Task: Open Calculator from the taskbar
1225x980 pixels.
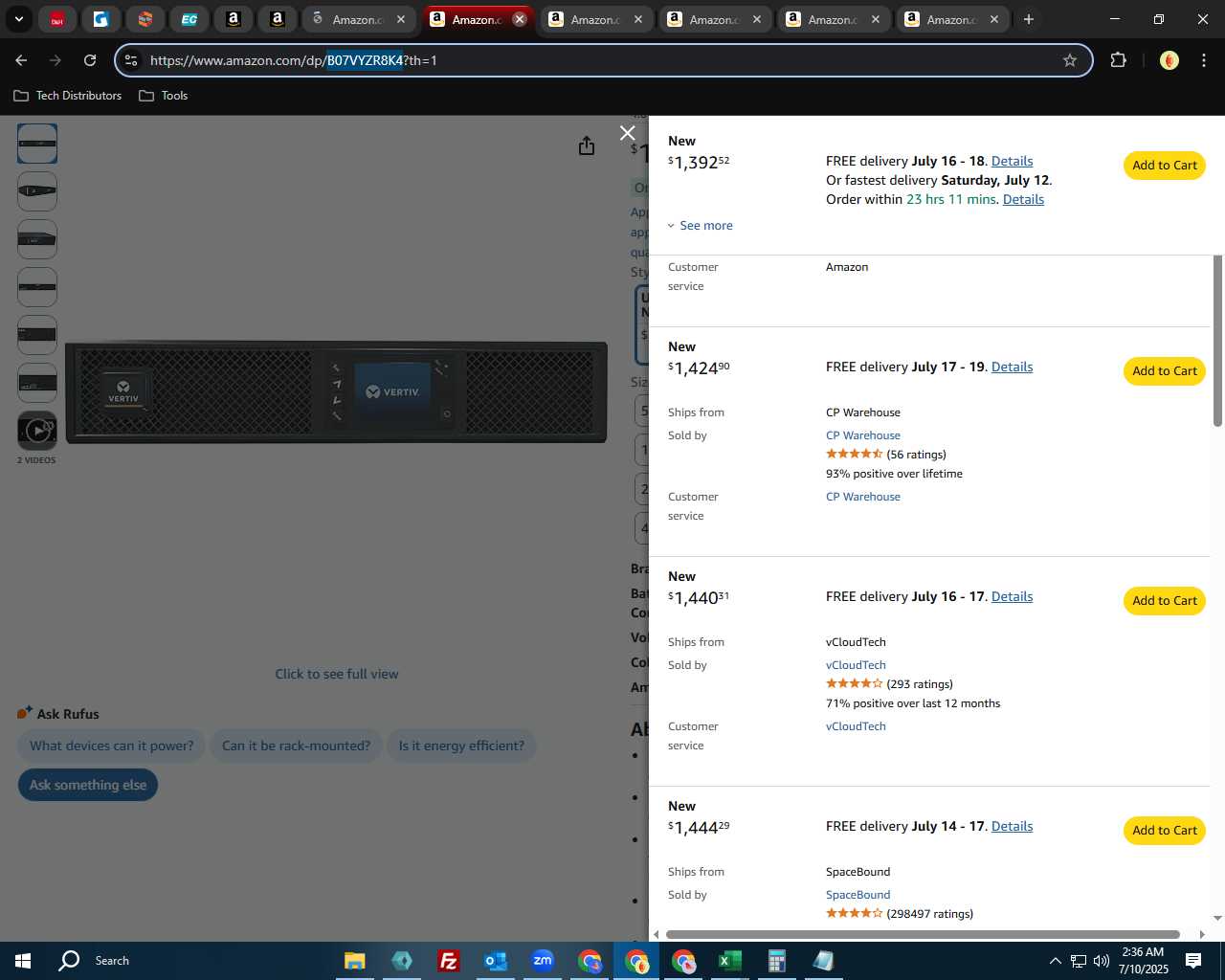Action: pyautogui.click(x=776, y=961)
